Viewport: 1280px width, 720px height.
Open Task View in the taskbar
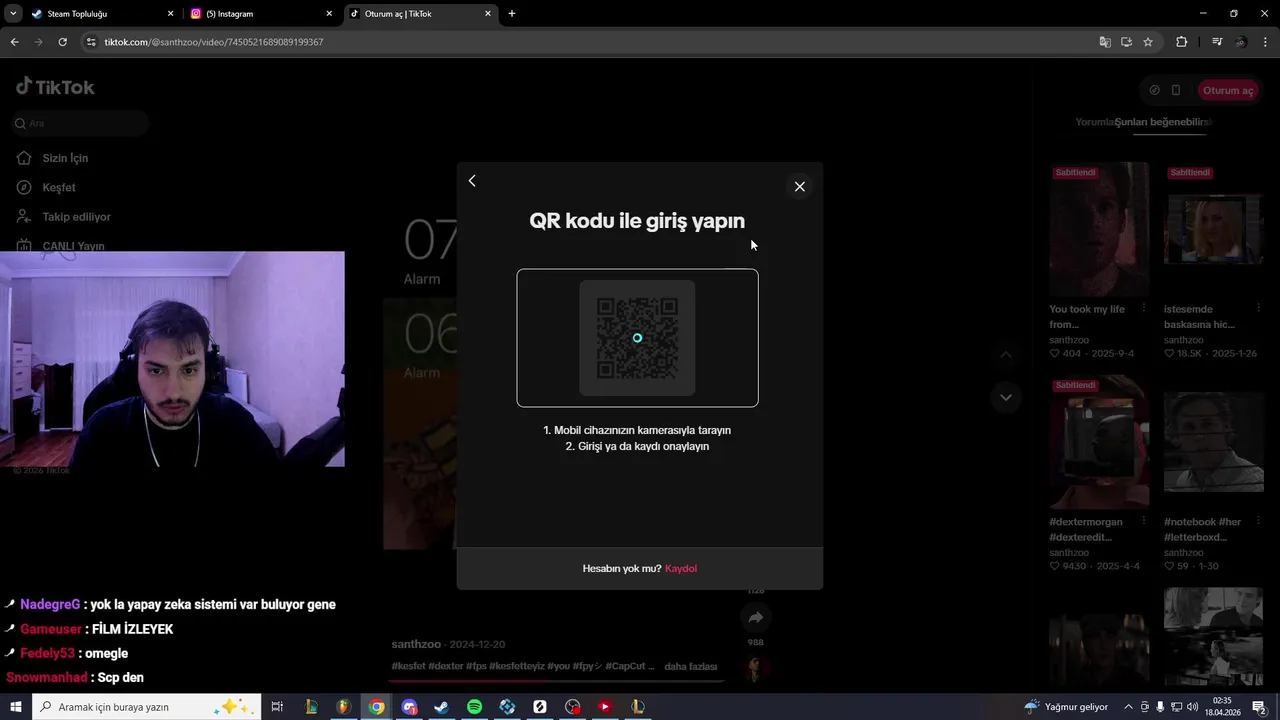277,707
